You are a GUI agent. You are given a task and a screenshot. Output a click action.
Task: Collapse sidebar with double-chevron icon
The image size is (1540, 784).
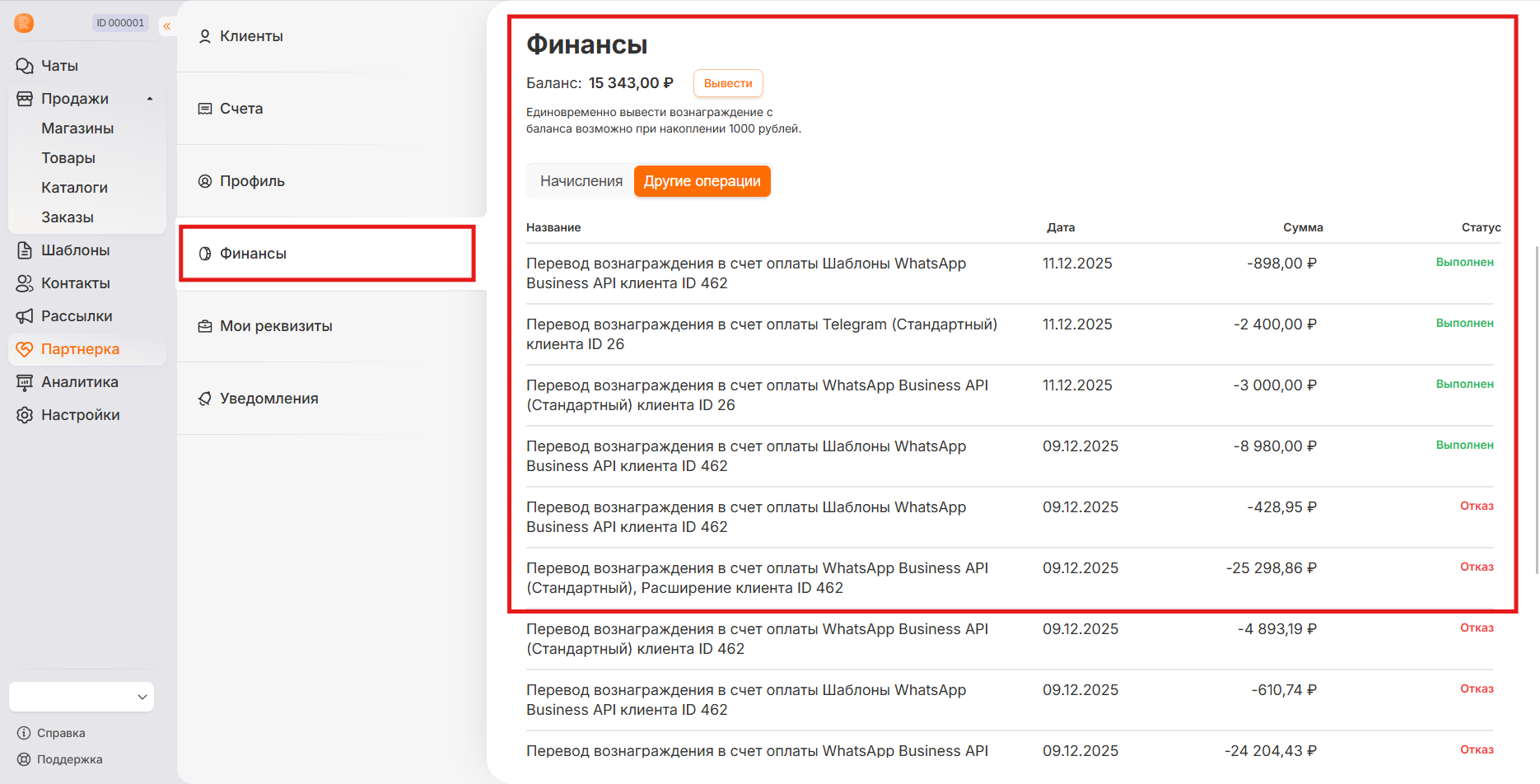pyautogui.click(x=167, y=26)
